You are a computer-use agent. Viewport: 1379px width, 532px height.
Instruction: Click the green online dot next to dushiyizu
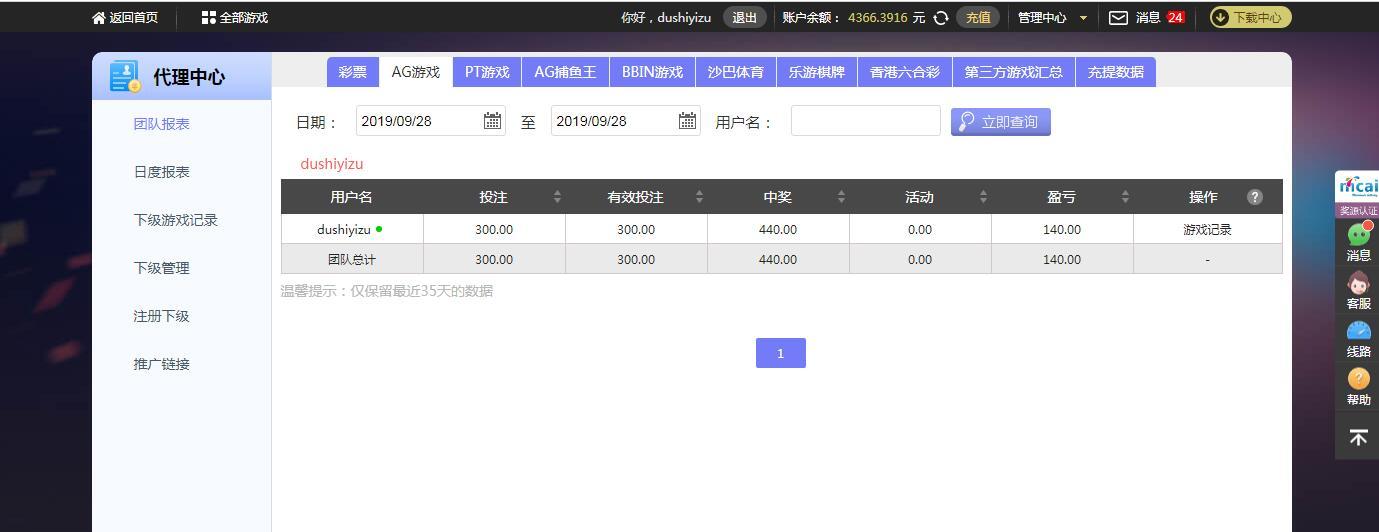(x=379, y=229)
